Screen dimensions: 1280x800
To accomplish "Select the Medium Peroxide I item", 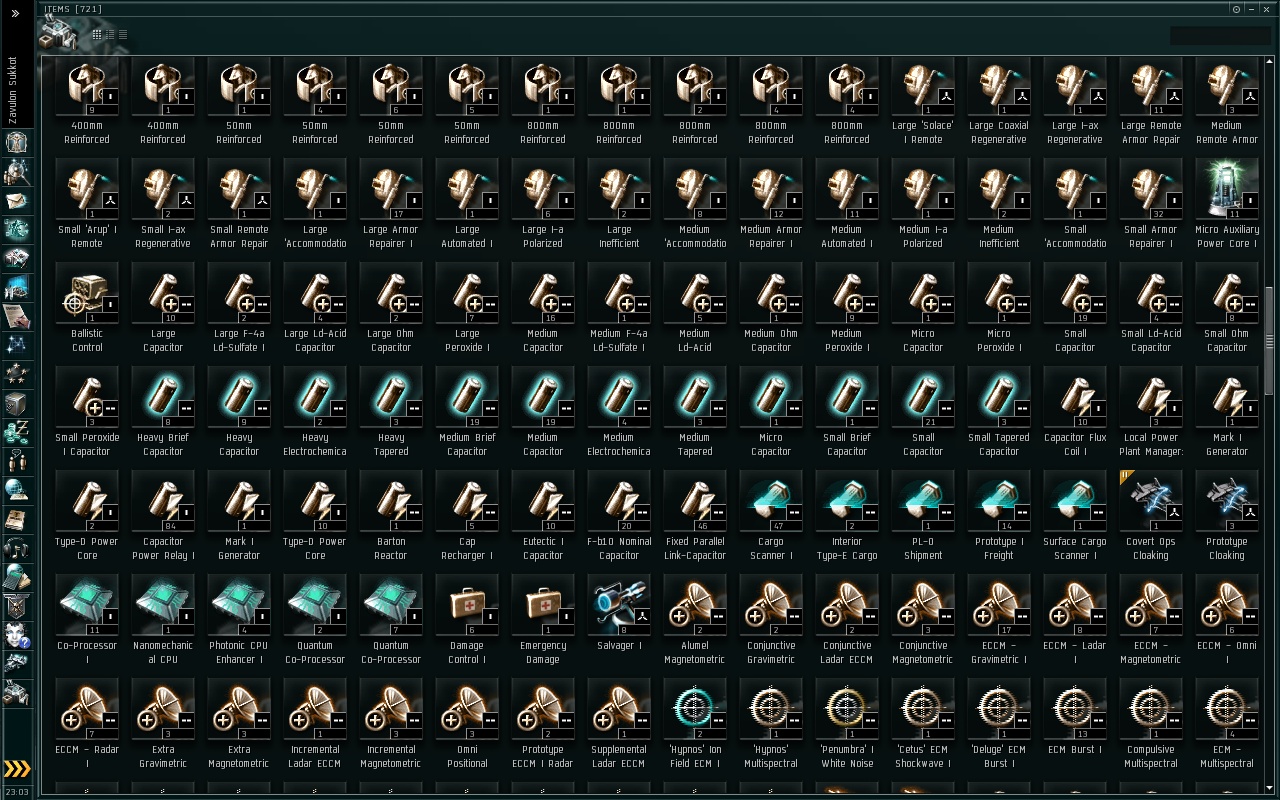I will coord(847,309).
